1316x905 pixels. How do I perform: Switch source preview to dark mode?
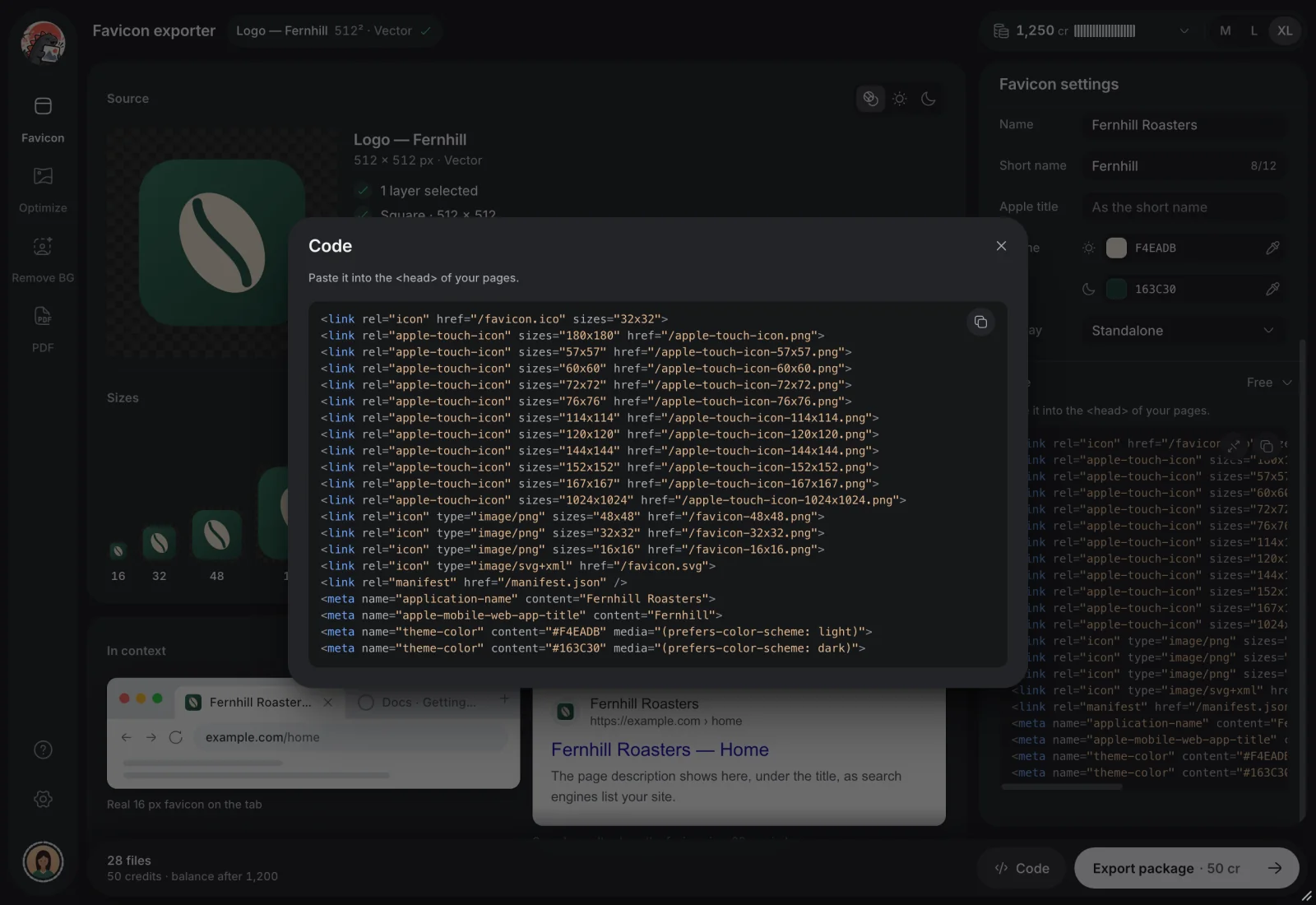coord(929,99)
